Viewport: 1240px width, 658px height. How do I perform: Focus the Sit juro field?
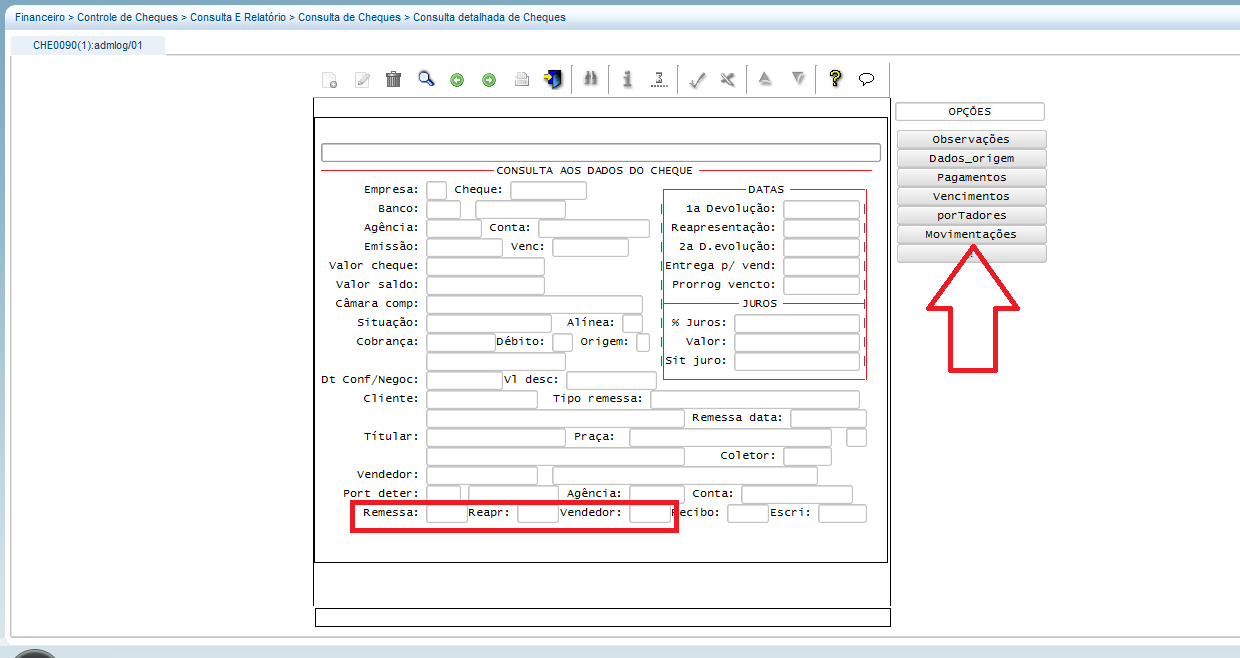797,361
